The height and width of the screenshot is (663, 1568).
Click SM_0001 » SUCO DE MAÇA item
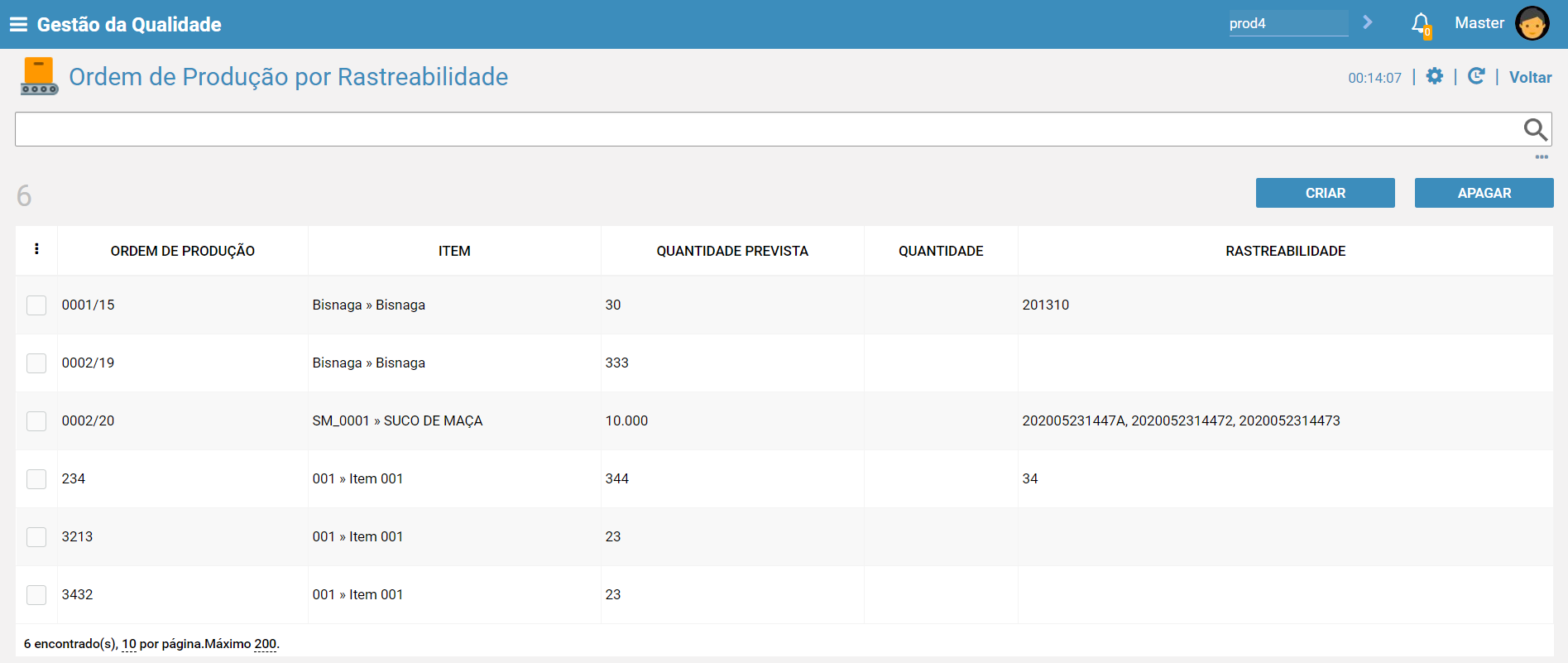(397, 420)
